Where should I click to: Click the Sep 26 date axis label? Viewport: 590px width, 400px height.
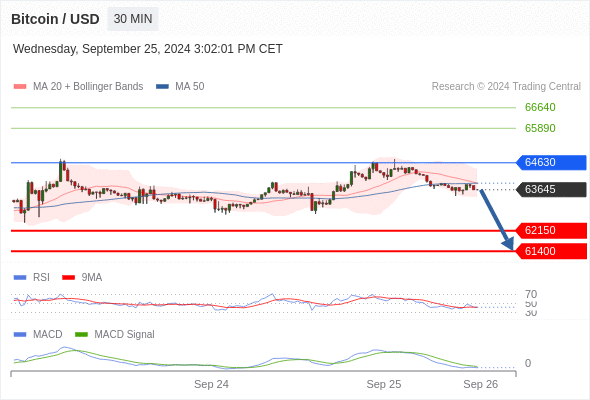point(481,384)
